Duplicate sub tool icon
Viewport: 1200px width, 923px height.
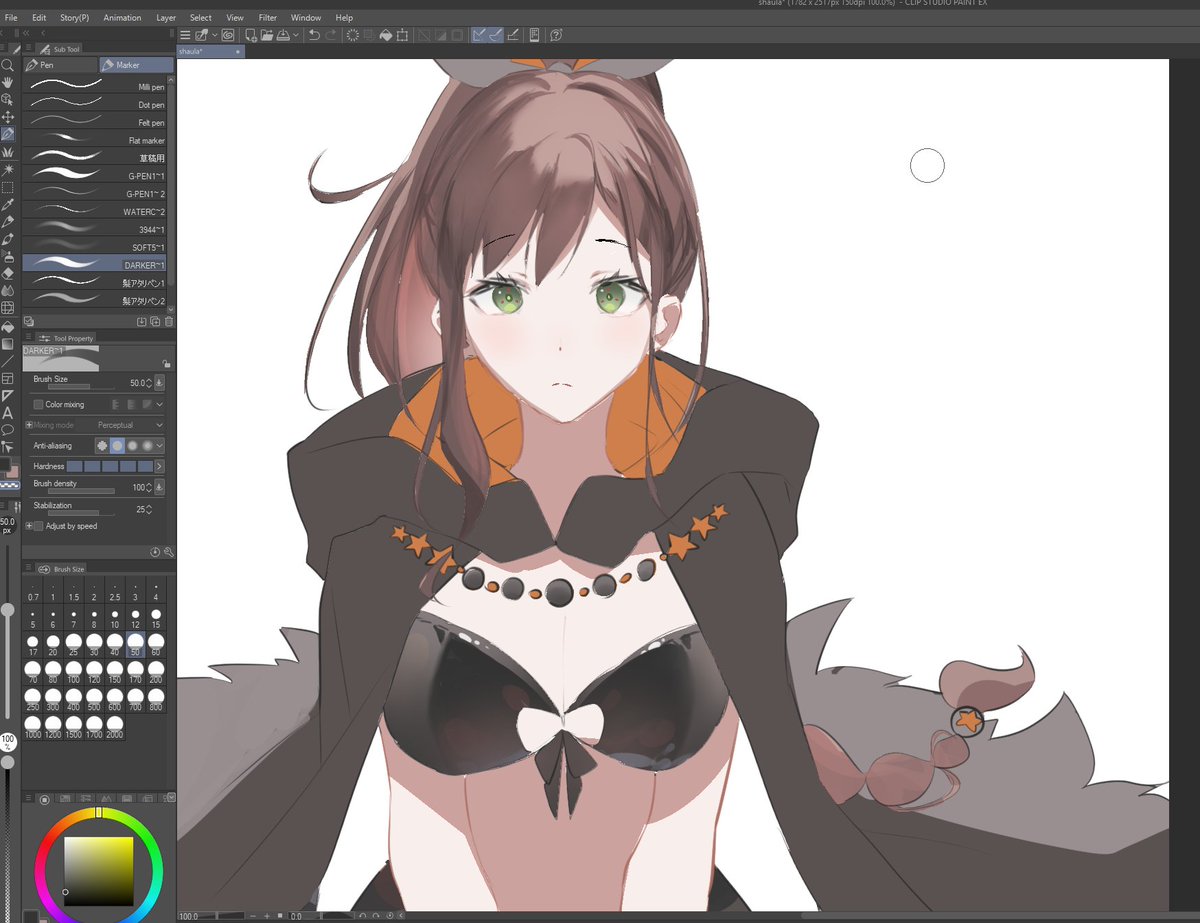155,321
